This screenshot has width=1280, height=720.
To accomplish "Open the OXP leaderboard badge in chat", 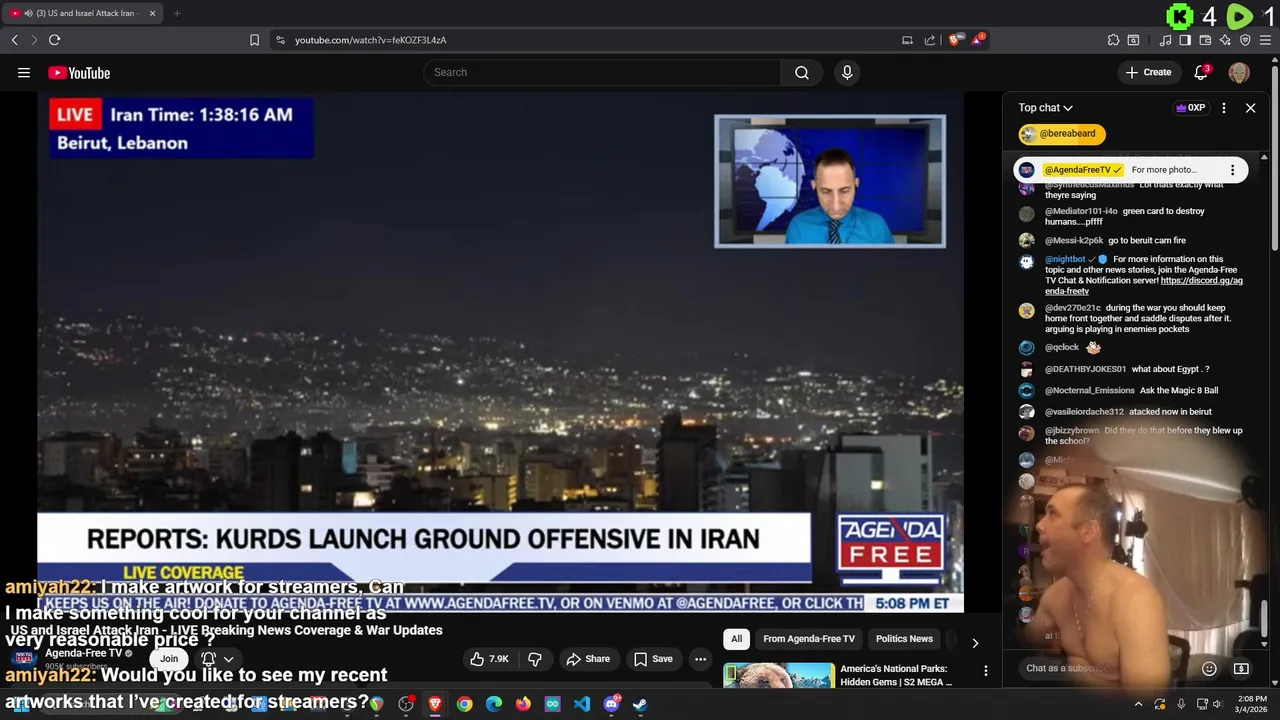I will [x=1191, y=108].
